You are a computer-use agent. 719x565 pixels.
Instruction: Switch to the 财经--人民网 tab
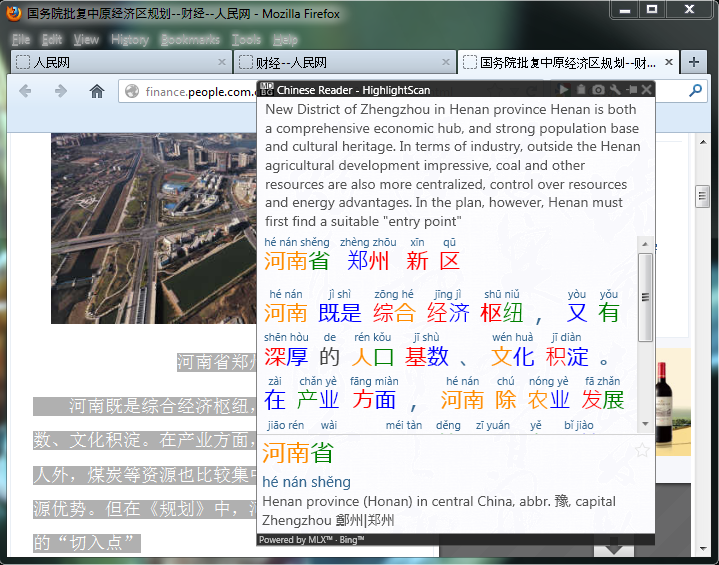click(x=345, y=62)
